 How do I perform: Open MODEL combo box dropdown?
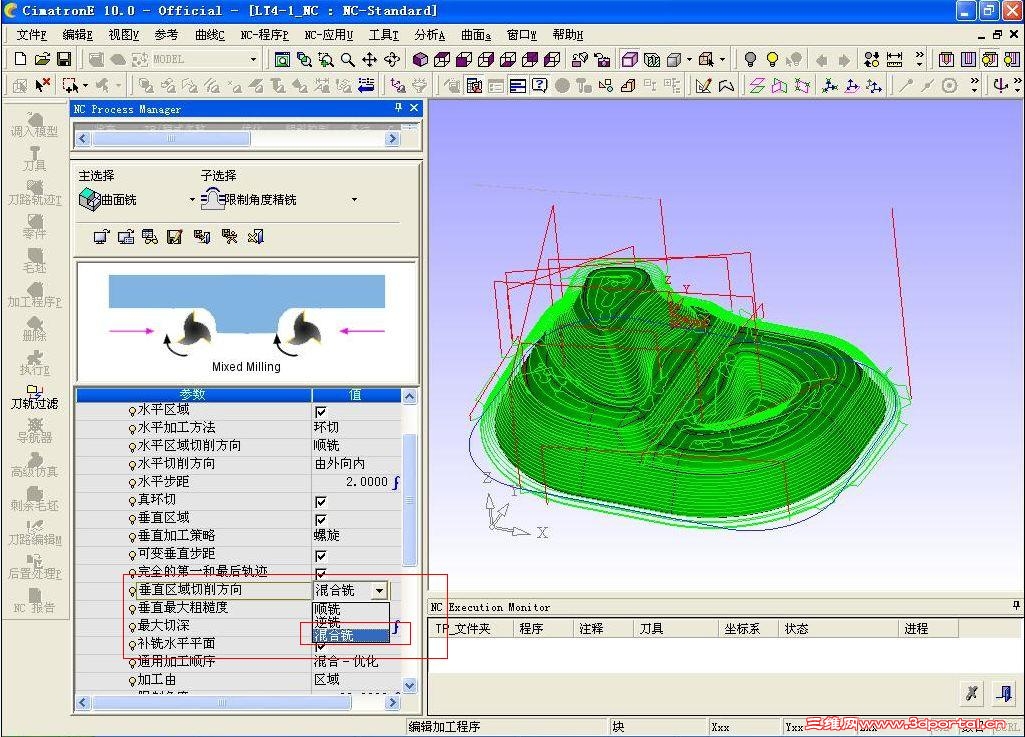click(254, 60)
